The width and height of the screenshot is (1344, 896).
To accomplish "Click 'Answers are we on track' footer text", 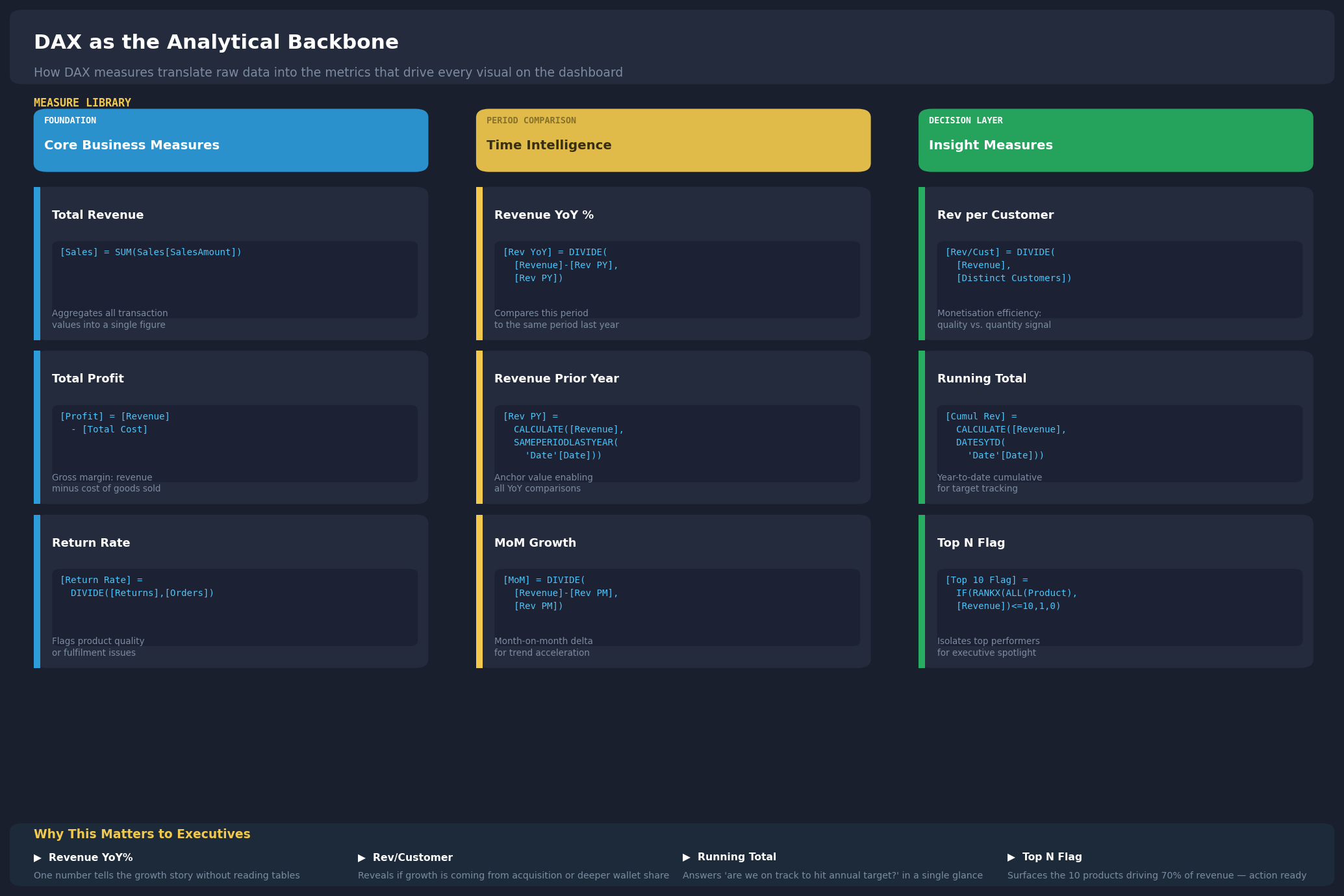I will 833,875.
